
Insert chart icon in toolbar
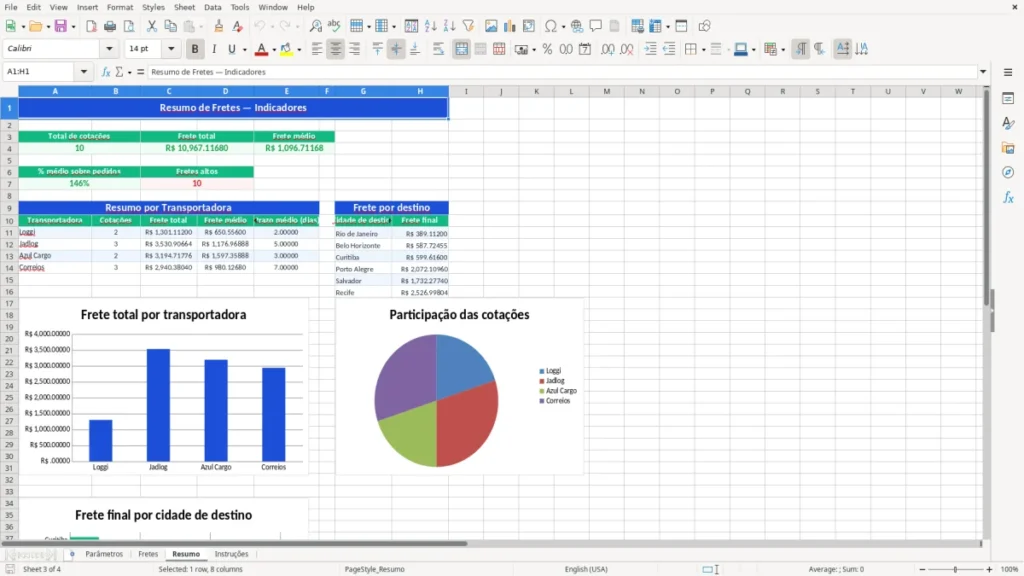[509, 26]
